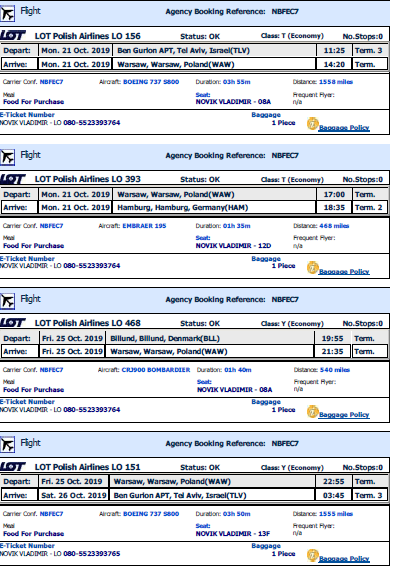393x570 pixels.
Task: Click 'Hamburg, Hamburg, Germany(HAM)' arrival cell
Action: (x=214, y=208)
